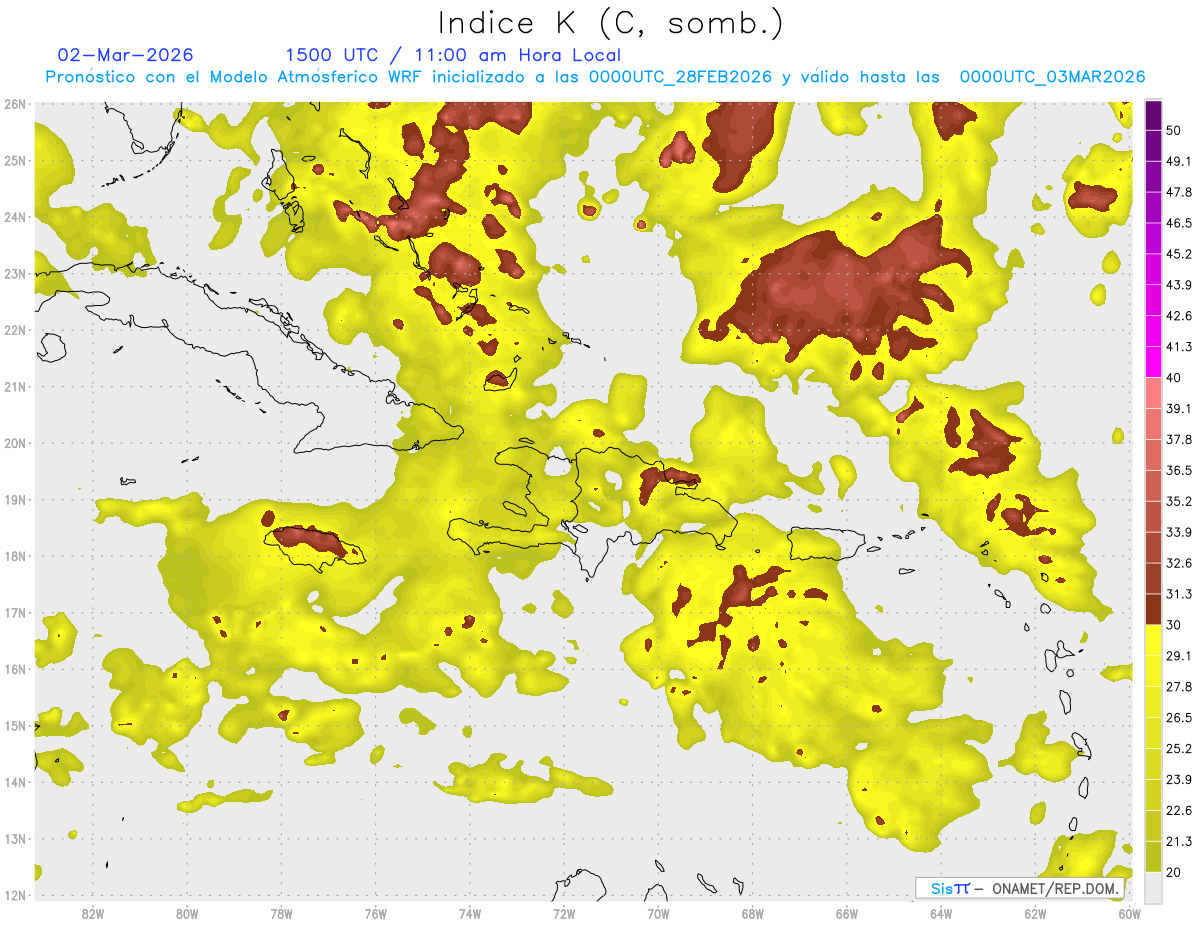Click the 76W longitude axis label
Image resolution: width=1200 pixels, height=927 pixels.
tap(375, 913)
